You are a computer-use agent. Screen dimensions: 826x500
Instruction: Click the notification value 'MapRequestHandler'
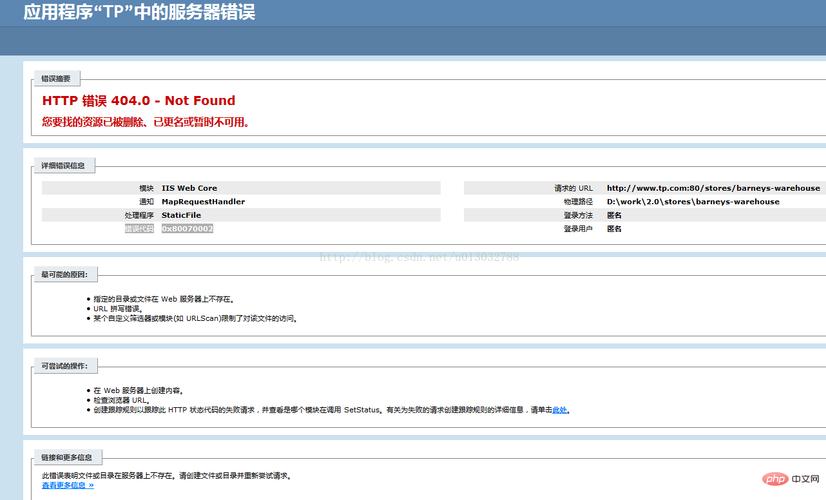click(203, 202)
